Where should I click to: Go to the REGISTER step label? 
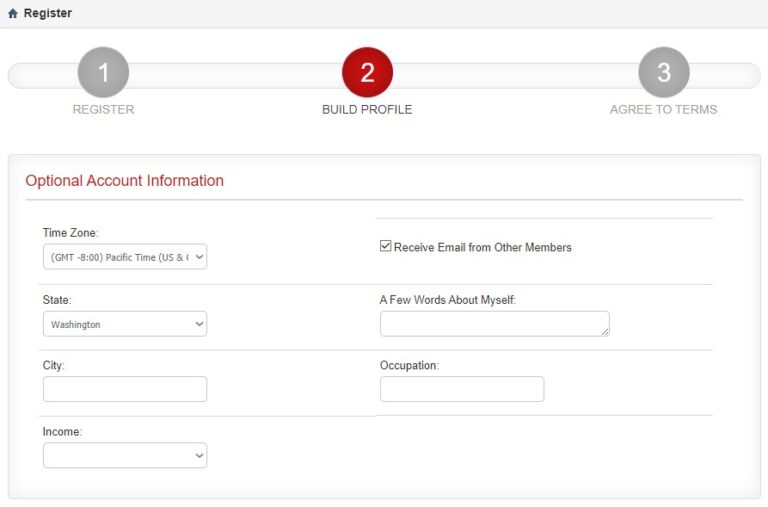tap(103, 110)
